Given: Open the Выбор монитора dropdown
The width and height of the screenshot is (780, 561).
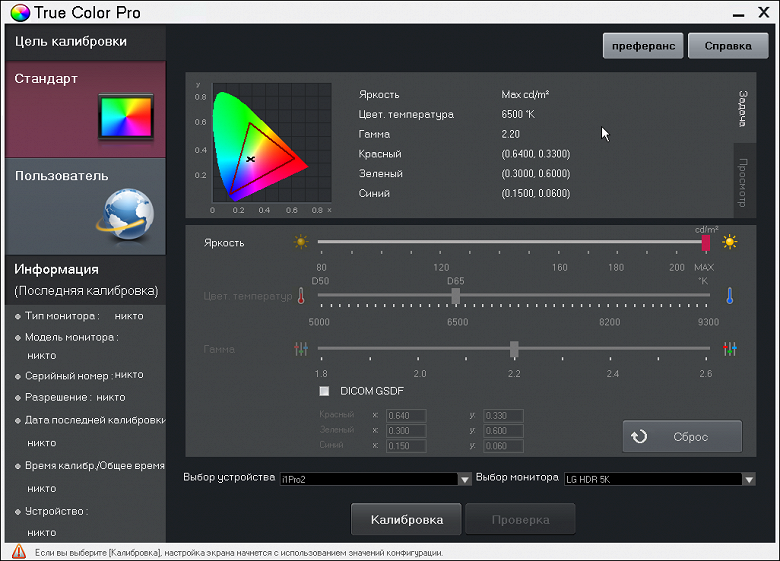Looking at the screenshot, I should click(x=749, y=479).
